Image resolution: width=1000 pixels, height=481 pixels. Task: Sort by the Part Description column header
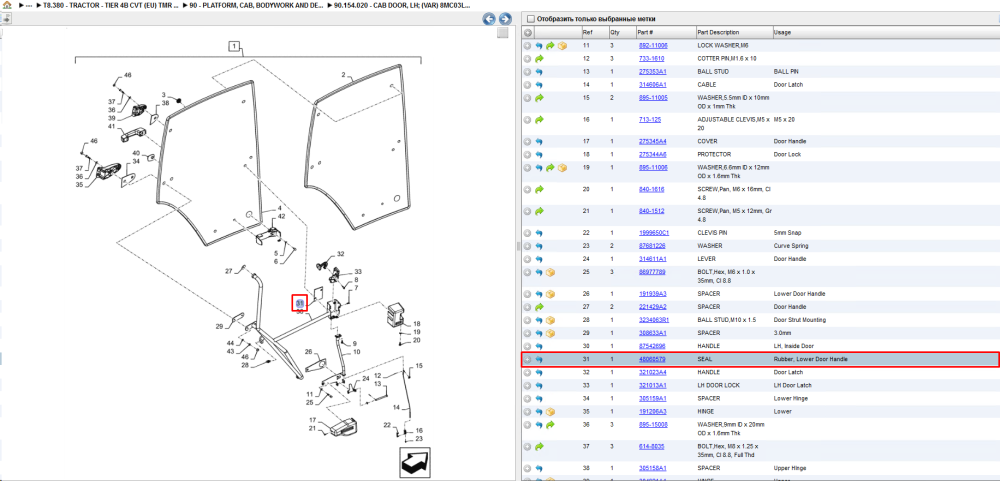[x=734, y=32]
